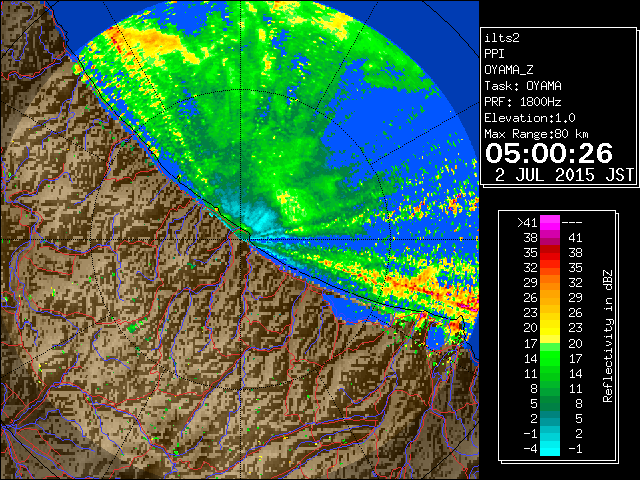Click the "ilts2" label in info box
Screen dimensions: 640x480
(502, 38)
